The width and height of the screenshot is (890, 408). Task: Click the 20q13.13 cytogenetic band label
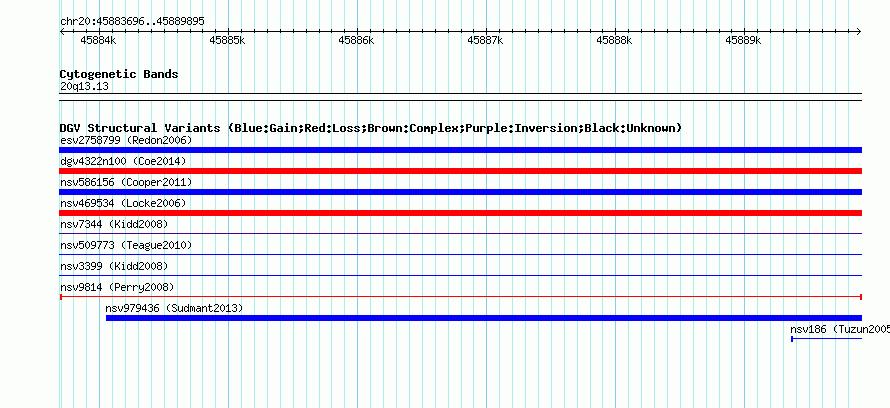point(84,87)
